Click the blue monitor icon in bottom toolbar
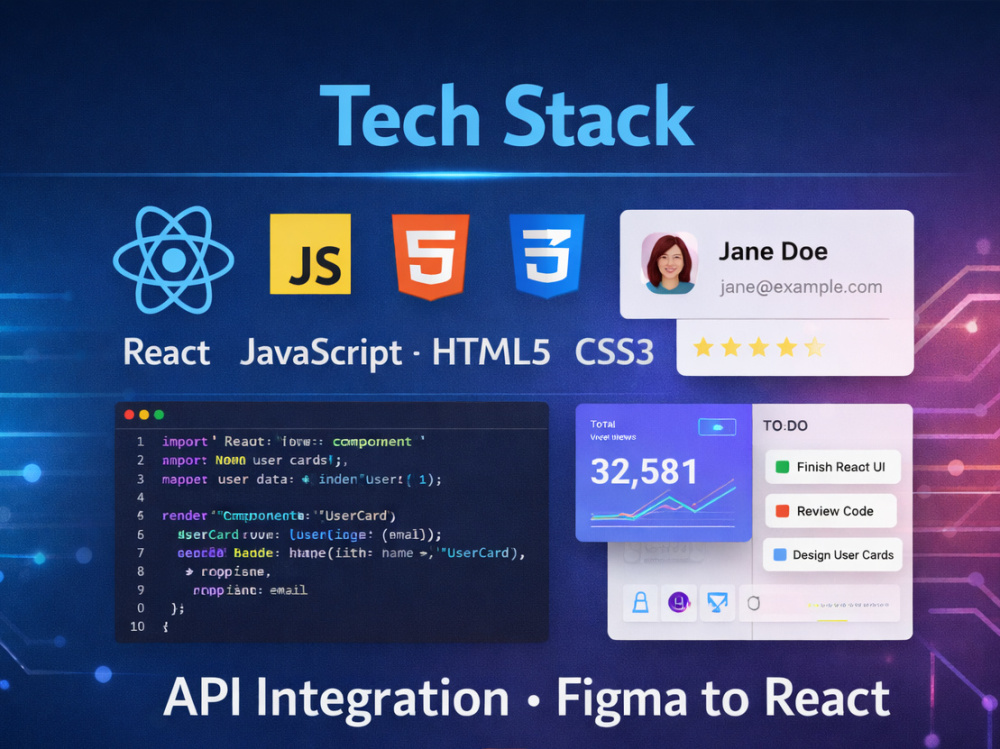 coord(717,602)
